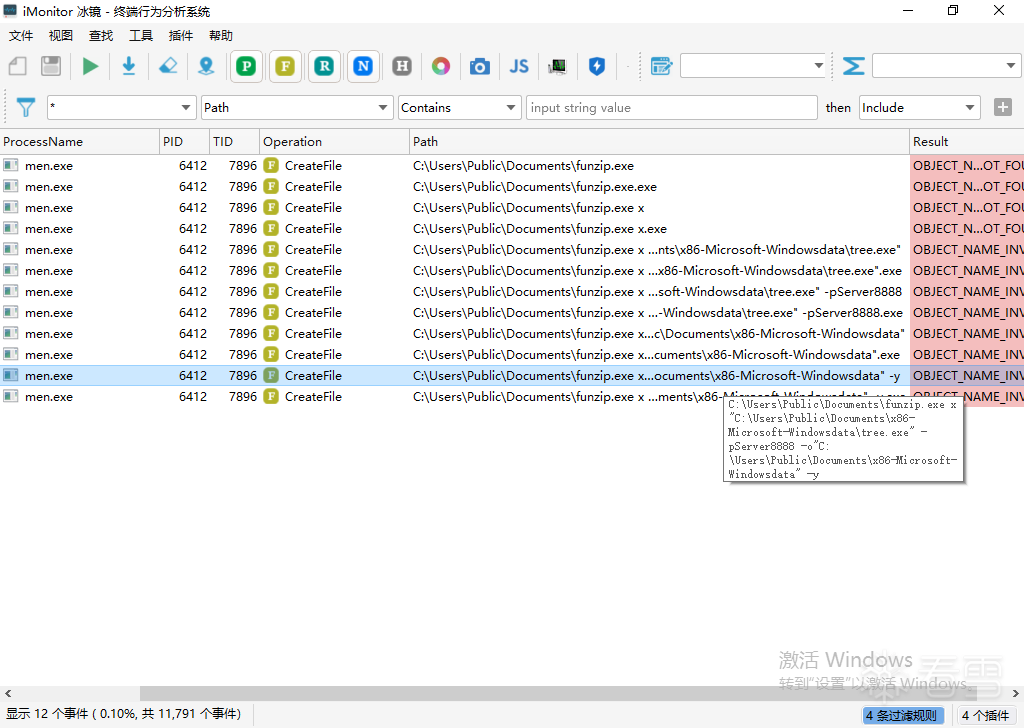Sort by Result column header
The image size is (1024, 728).
point(967,142)
